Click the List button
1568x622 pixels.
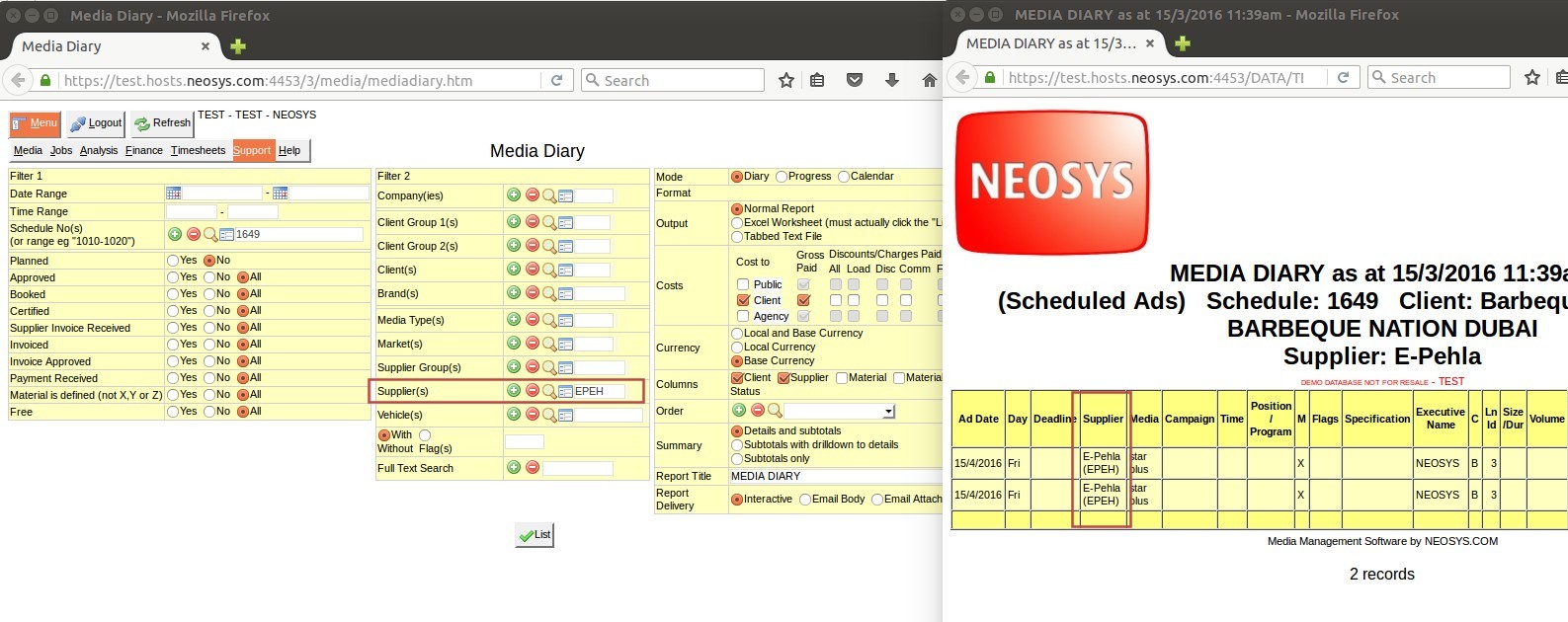[535, 534]
